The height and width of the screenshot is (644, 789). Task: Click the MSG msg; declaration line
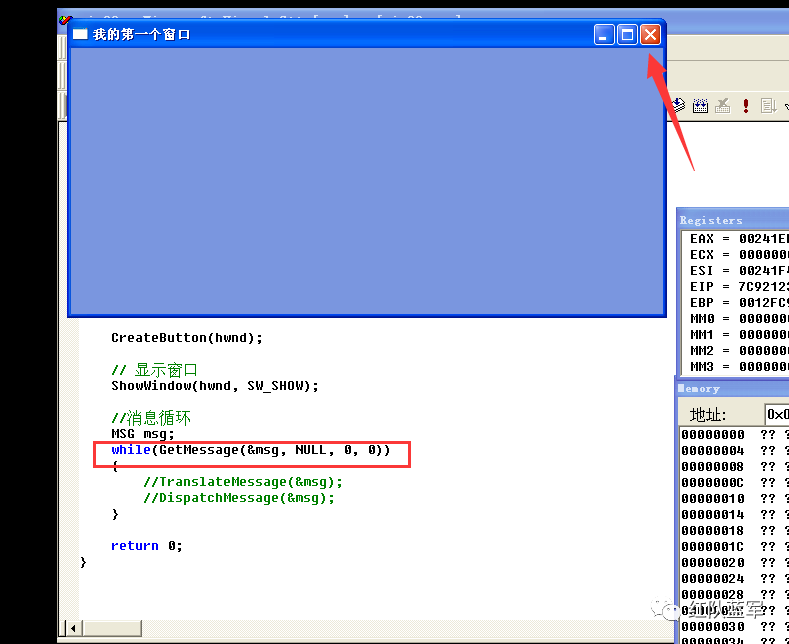point(142,434)
